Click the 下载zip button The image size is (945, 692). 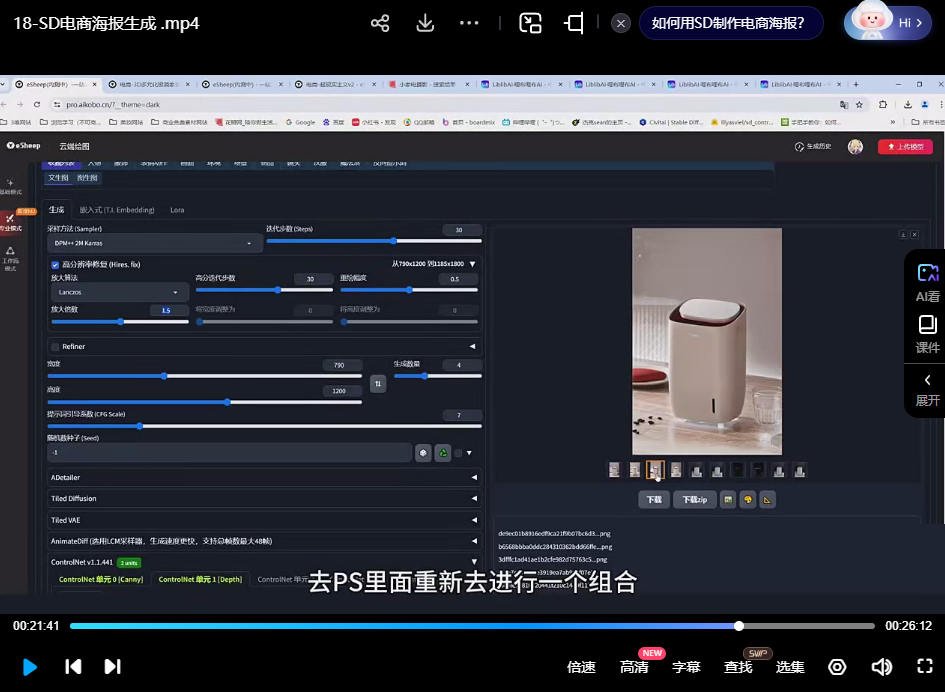tap(694, 499)
